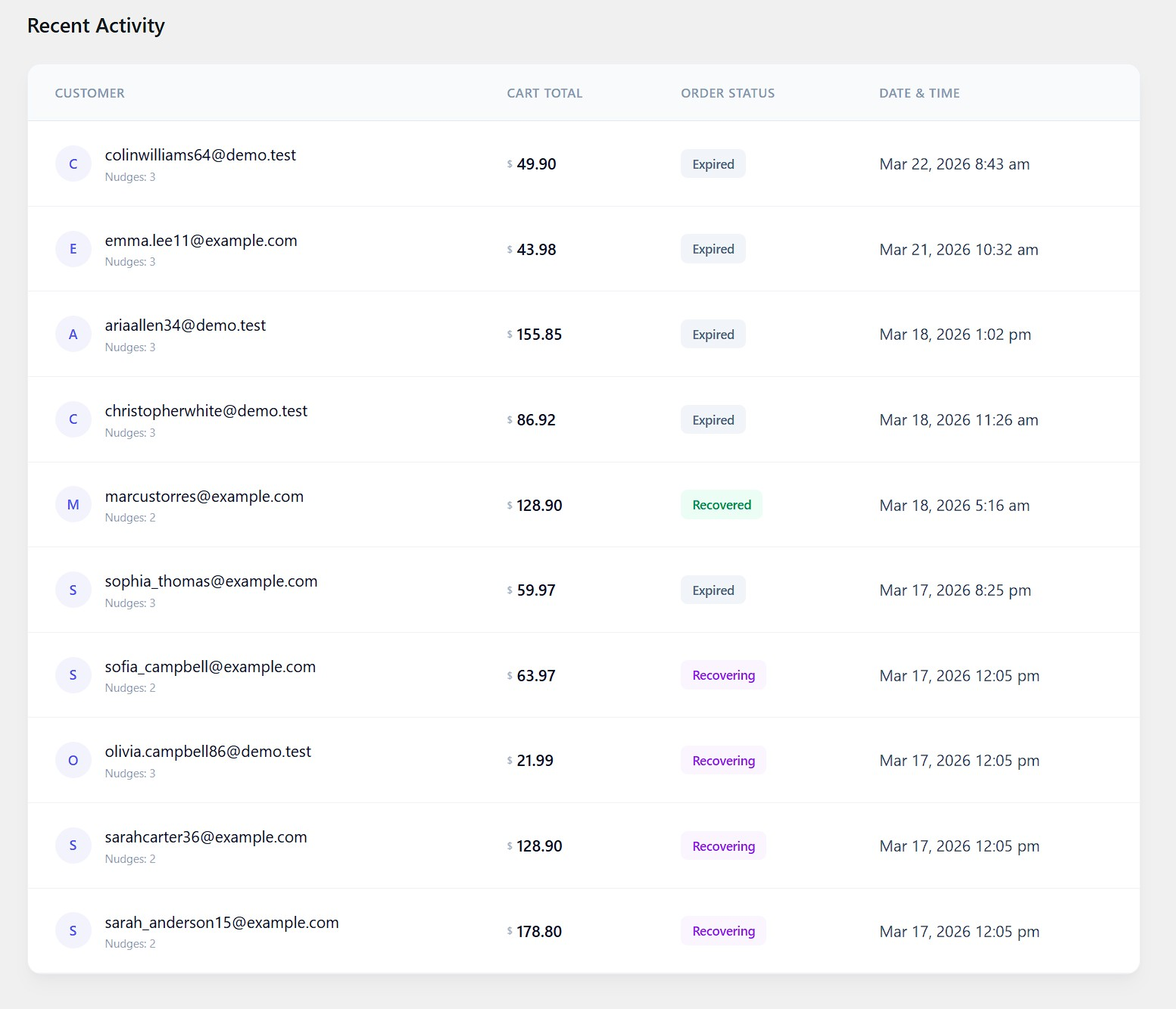
Task: Sort by the CART TOTAL column header
Action: tap(544, 92)
